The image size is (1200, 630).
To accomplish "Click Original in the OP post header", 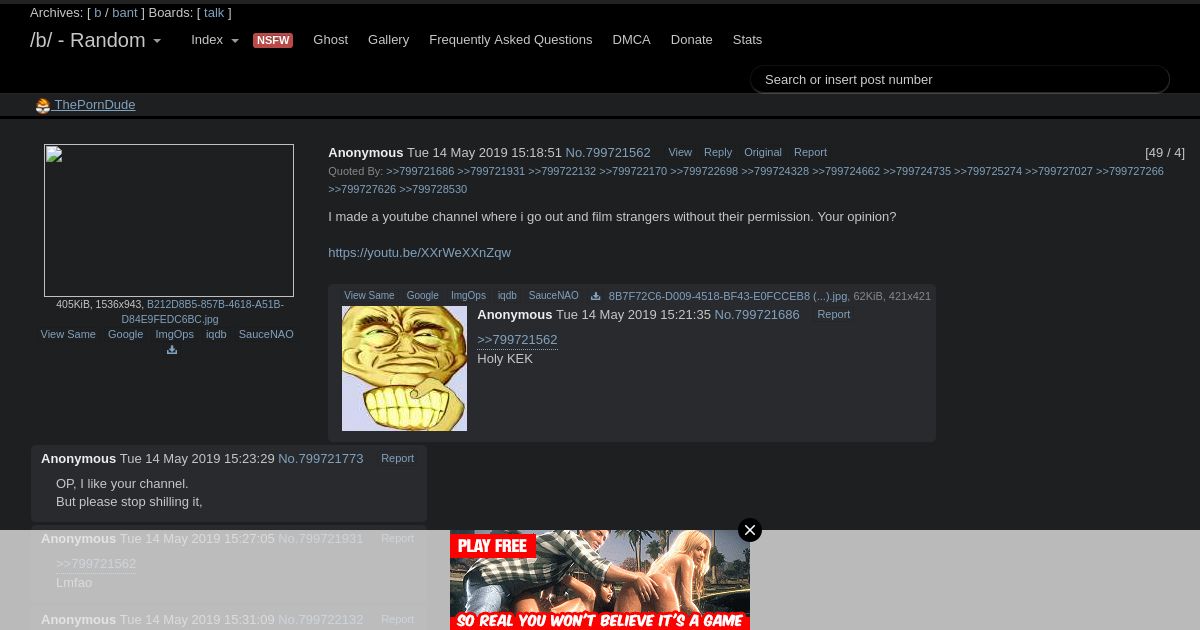I will [x=763, y=152].
